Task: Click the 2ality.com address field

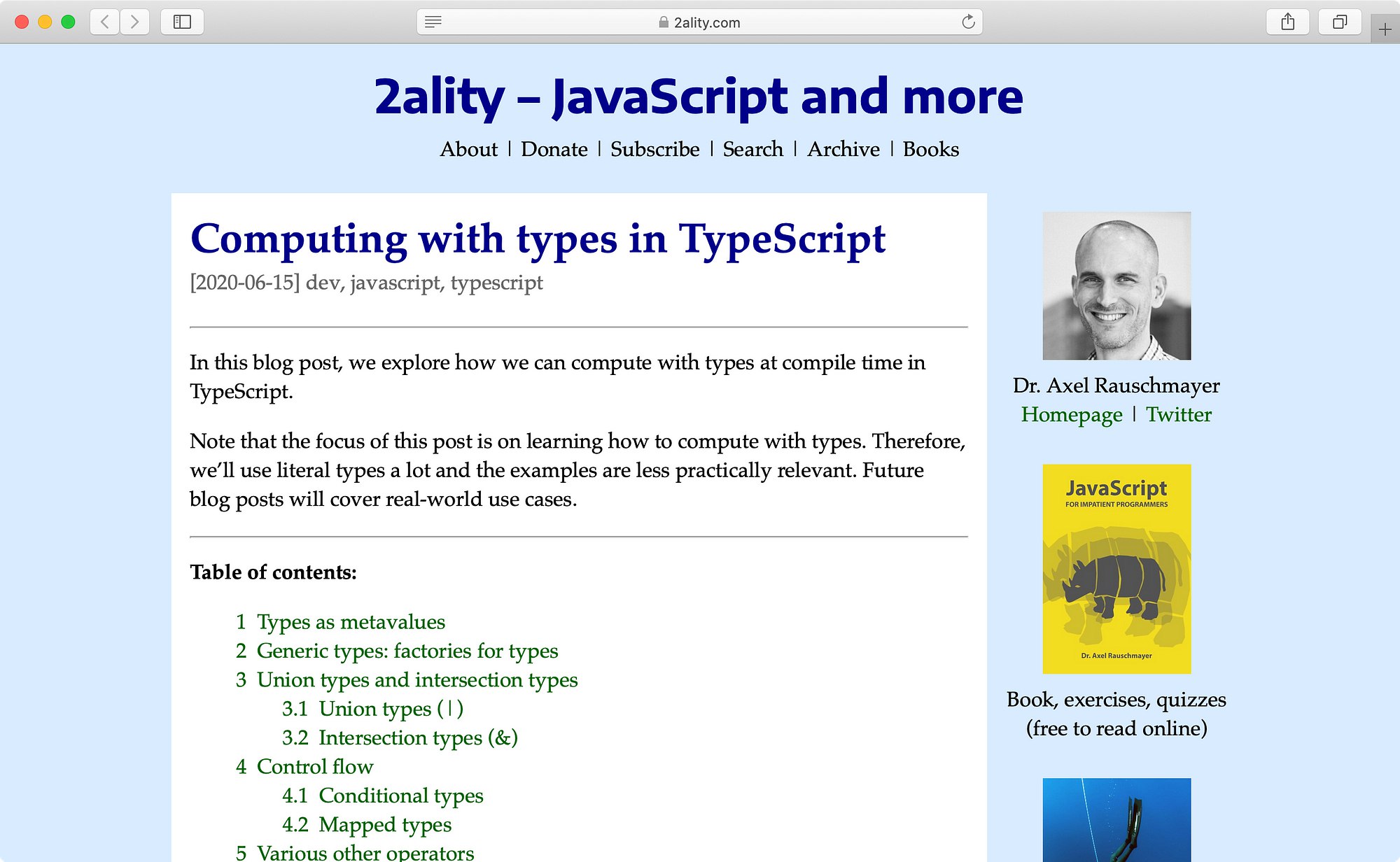Action: [699, 22]
